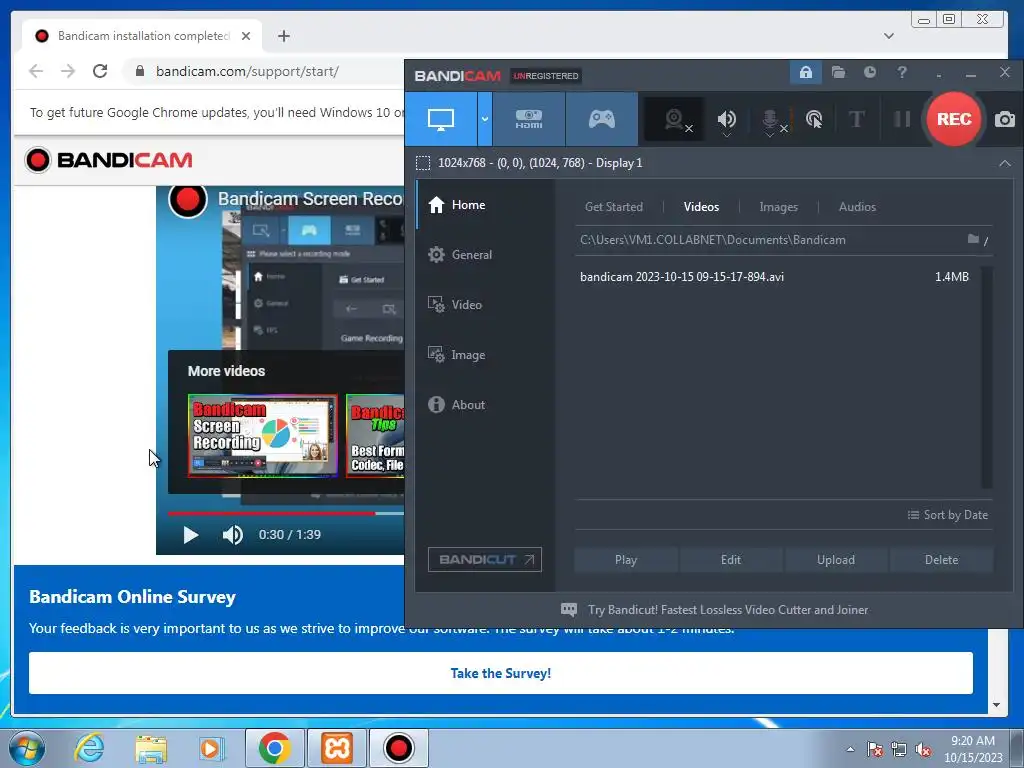Toggle the microphone recording icon
Image resolution: width=1024 pixels, height=768 pixels.
tap(771, 120)
